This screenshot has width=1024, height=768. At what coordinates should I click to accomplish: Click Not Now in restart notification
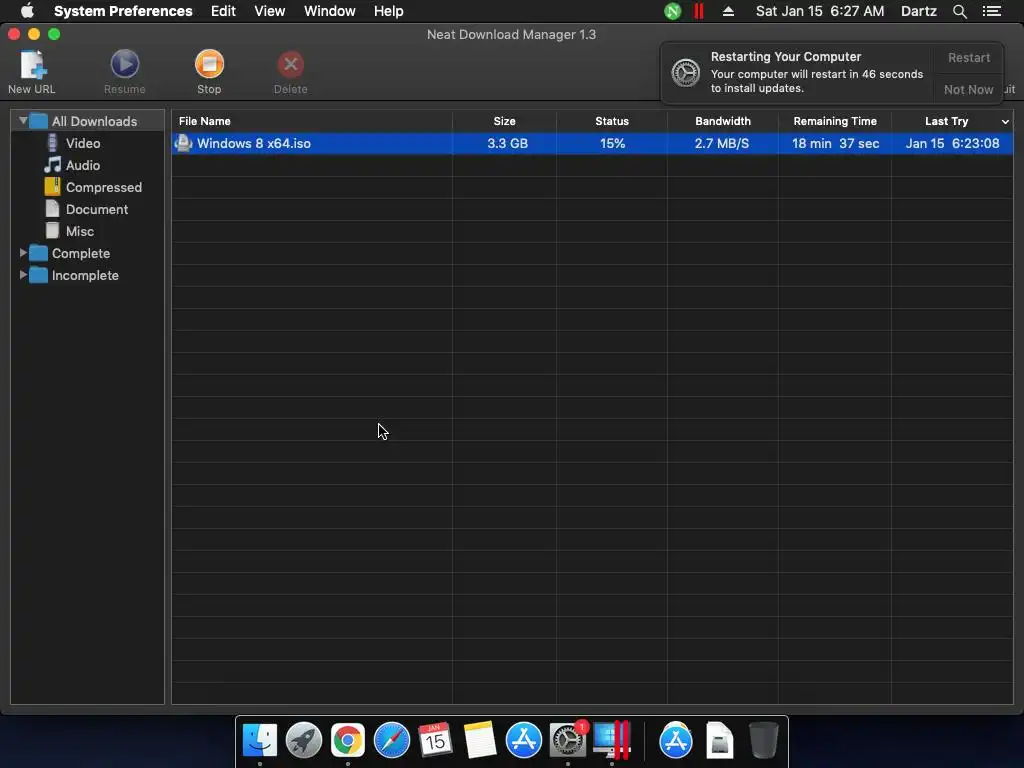[968, 89]
